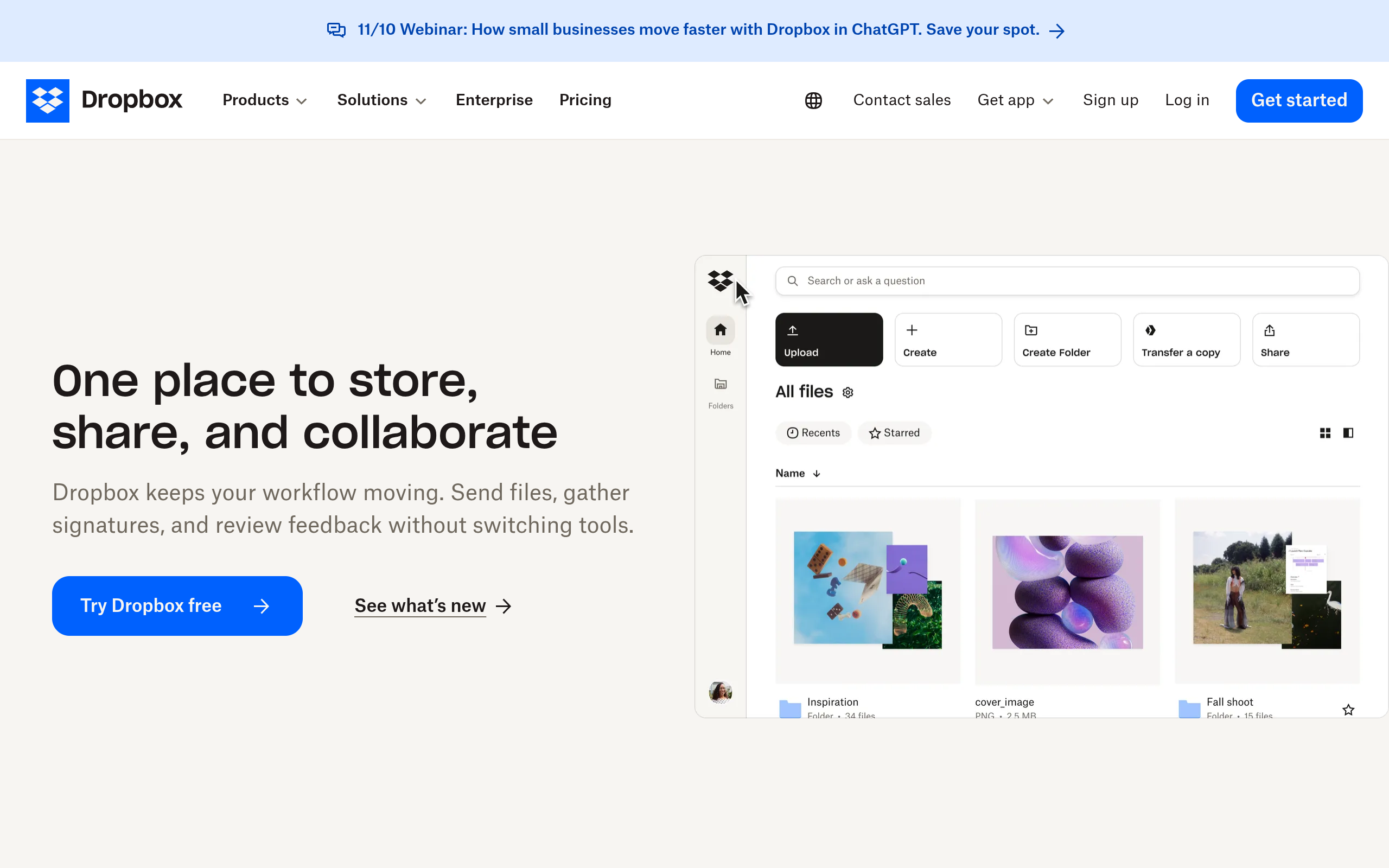Viewport: 1389px width, 868px height.
Task: Click the Create button
Action: pyautogui.click(x=948, y=339)
